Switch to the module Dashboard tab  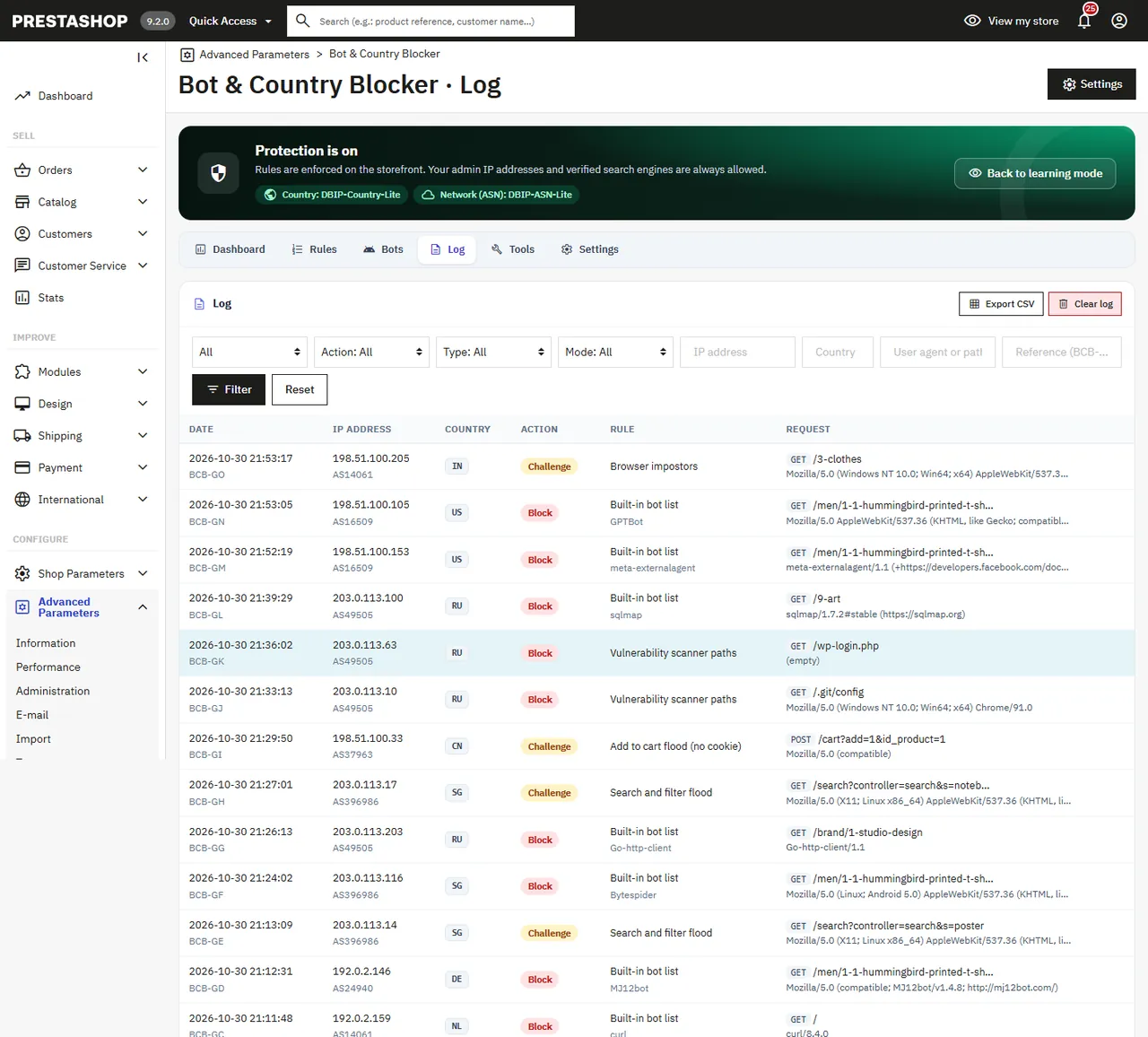tap(230, 249)
